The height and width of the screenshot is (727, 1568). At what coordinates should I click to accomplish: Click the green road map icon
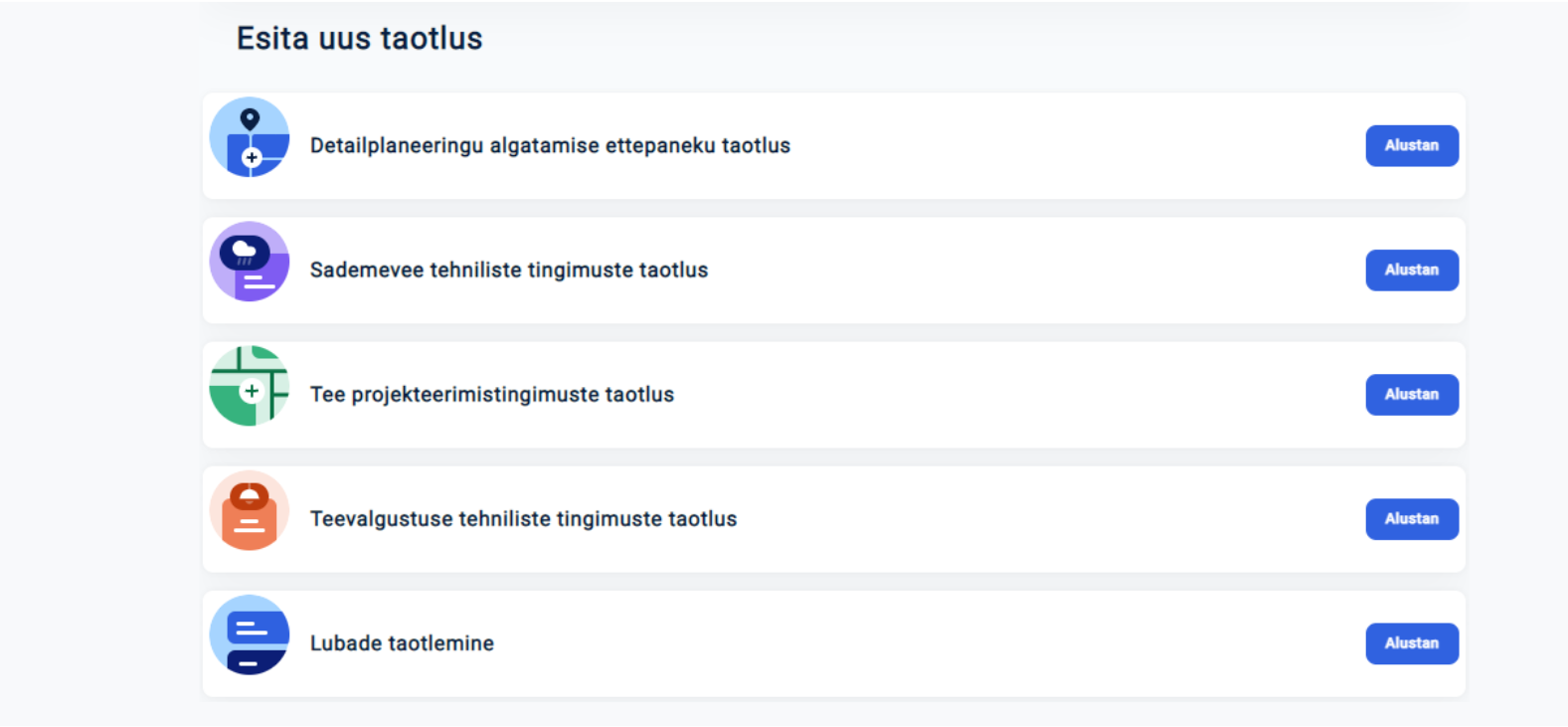click(250, 386)
